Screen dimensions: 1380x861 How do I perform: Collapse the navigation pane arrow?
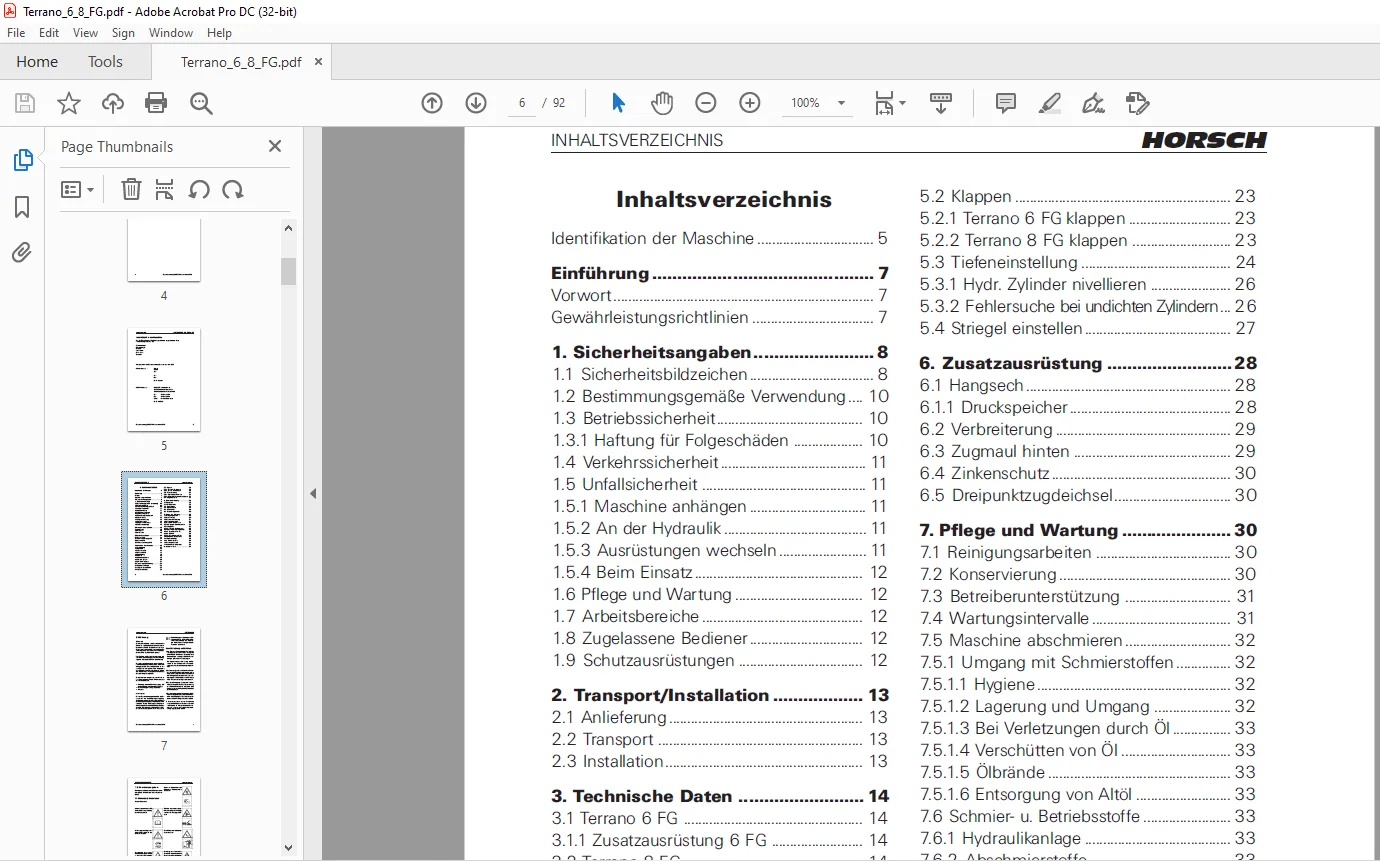pyautogui.click(x=313, y=493)
